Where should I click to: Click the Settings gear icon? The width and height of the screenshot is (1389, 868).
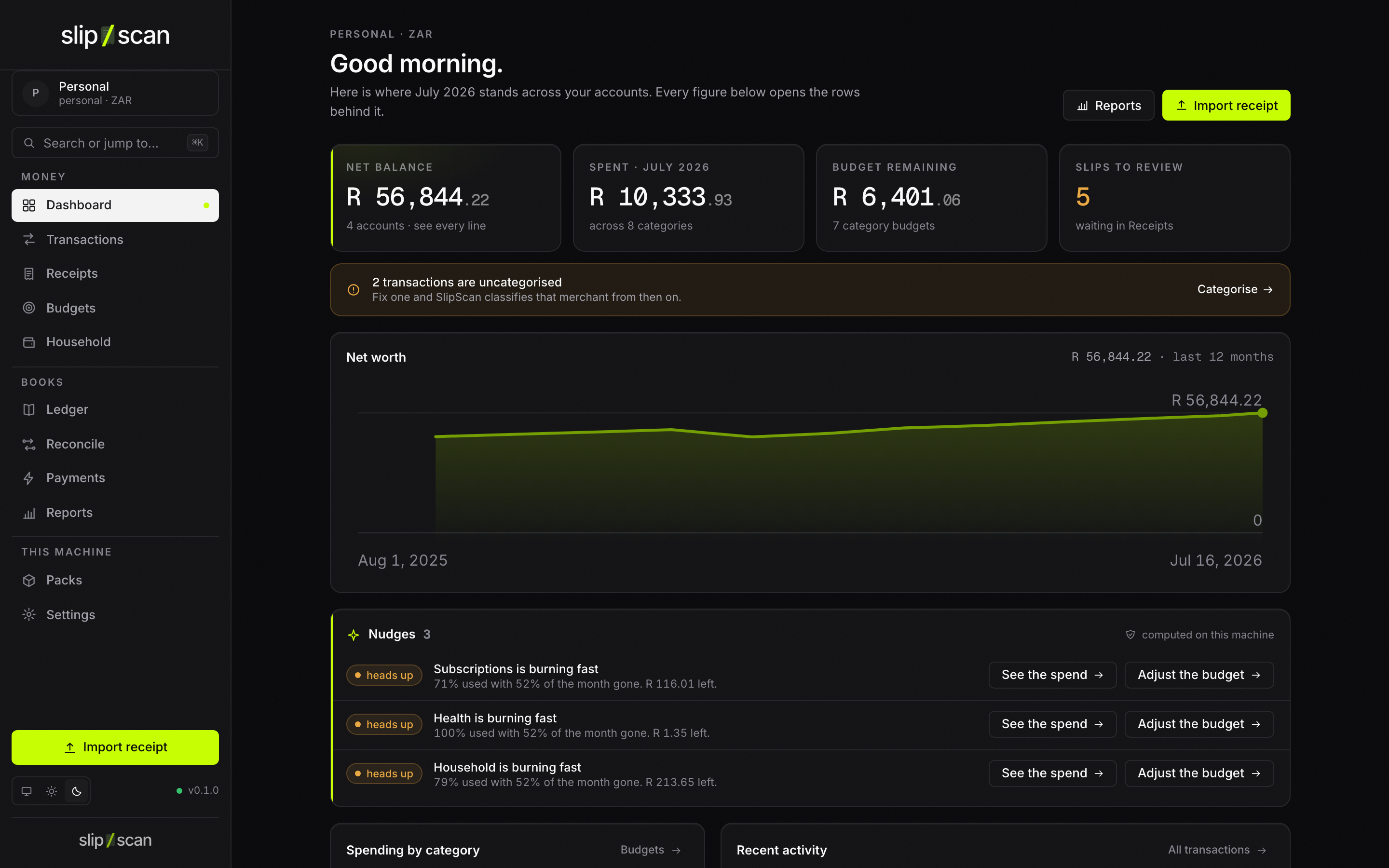click(x=29, y=614)
